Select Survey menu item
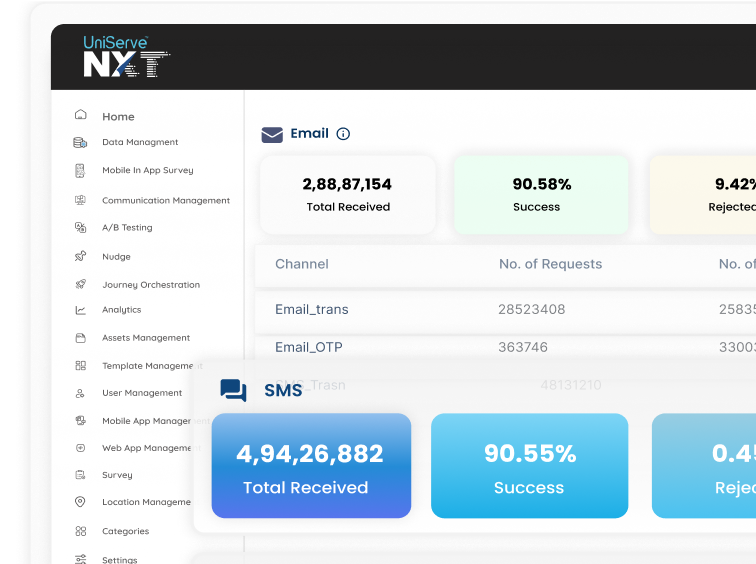This screenshot has width=756, height=564. pyautogui.click(x=117, y=475)
